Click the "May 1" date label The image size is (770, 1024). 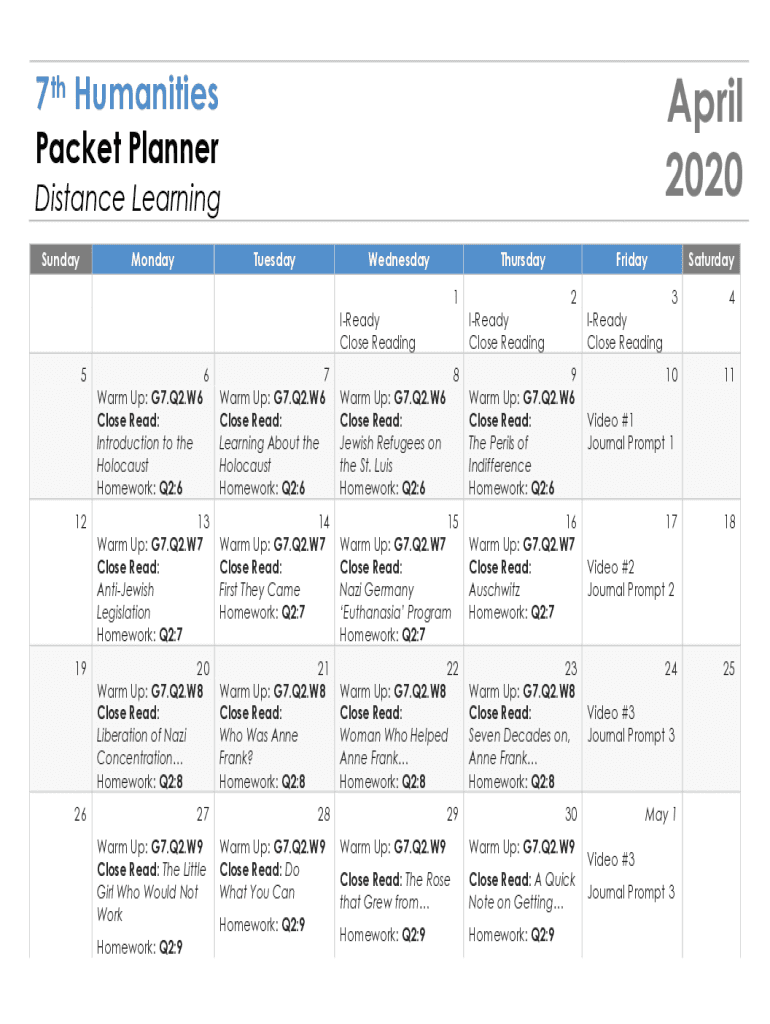pyautogui.click(x=661, y=815)
